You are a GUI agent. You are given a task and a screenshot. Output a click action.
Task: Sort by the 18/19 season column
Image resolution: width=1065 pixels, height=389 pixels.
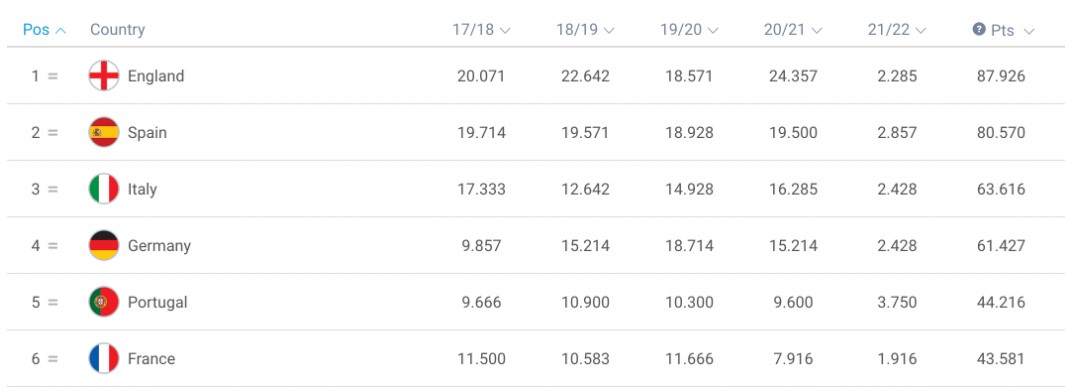click(585, 30)
